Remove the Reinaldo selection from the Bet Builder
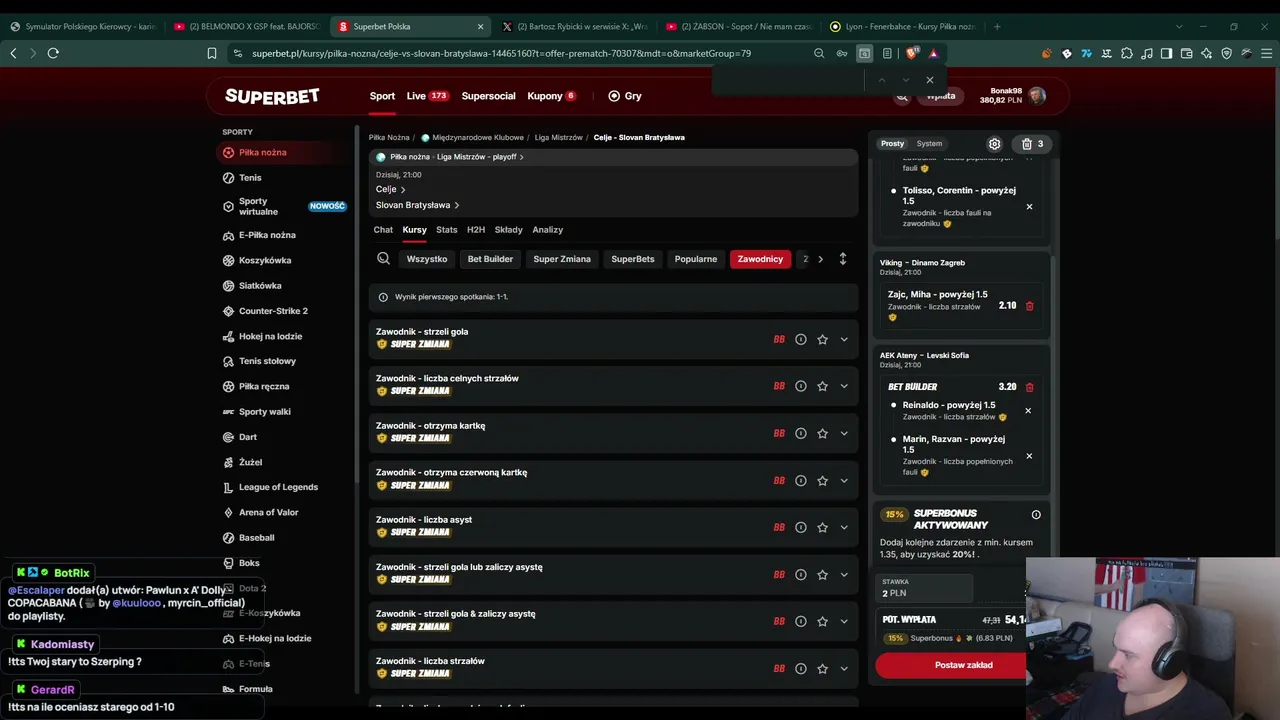Screen dimensions: 1280x720 (x=1028, y=411)
